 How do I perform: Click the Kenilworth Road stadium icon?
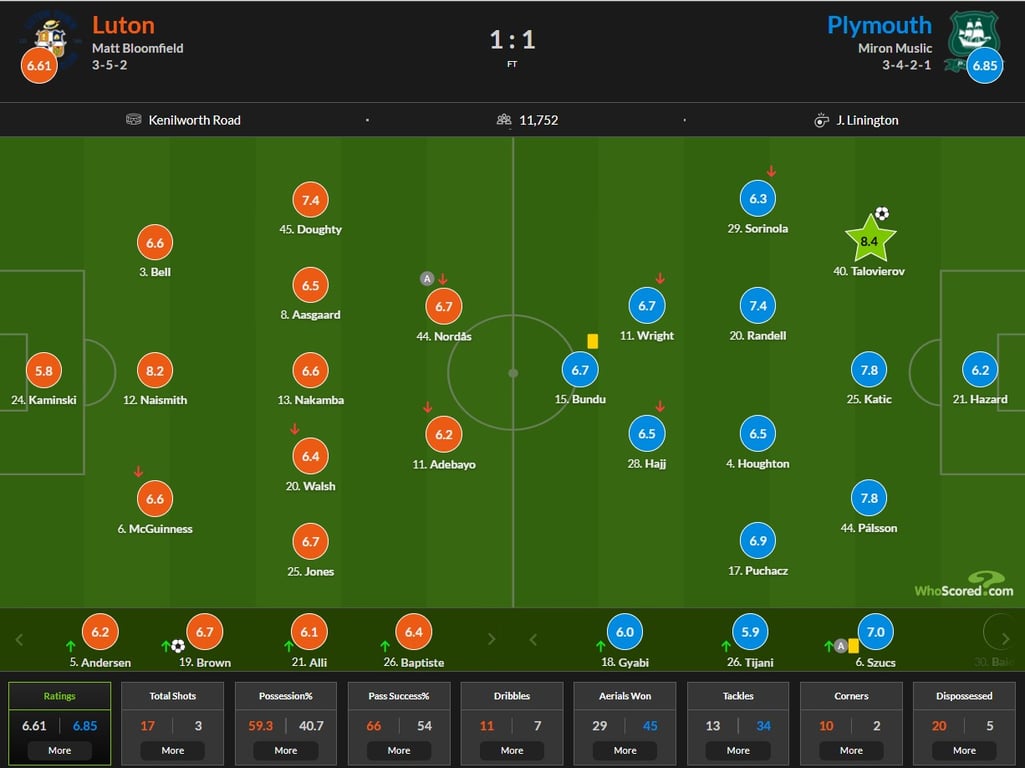click(134, 120)
